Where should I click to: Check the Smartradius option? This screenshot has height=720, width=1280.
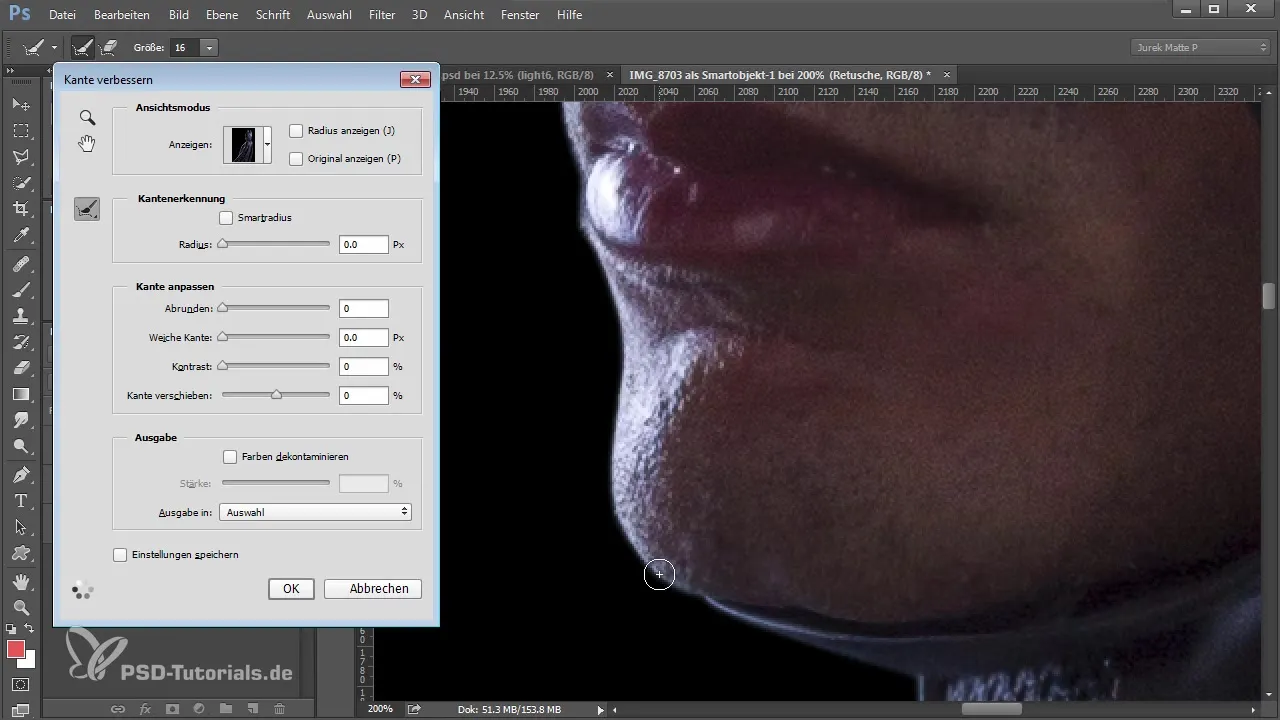point(226,217)
